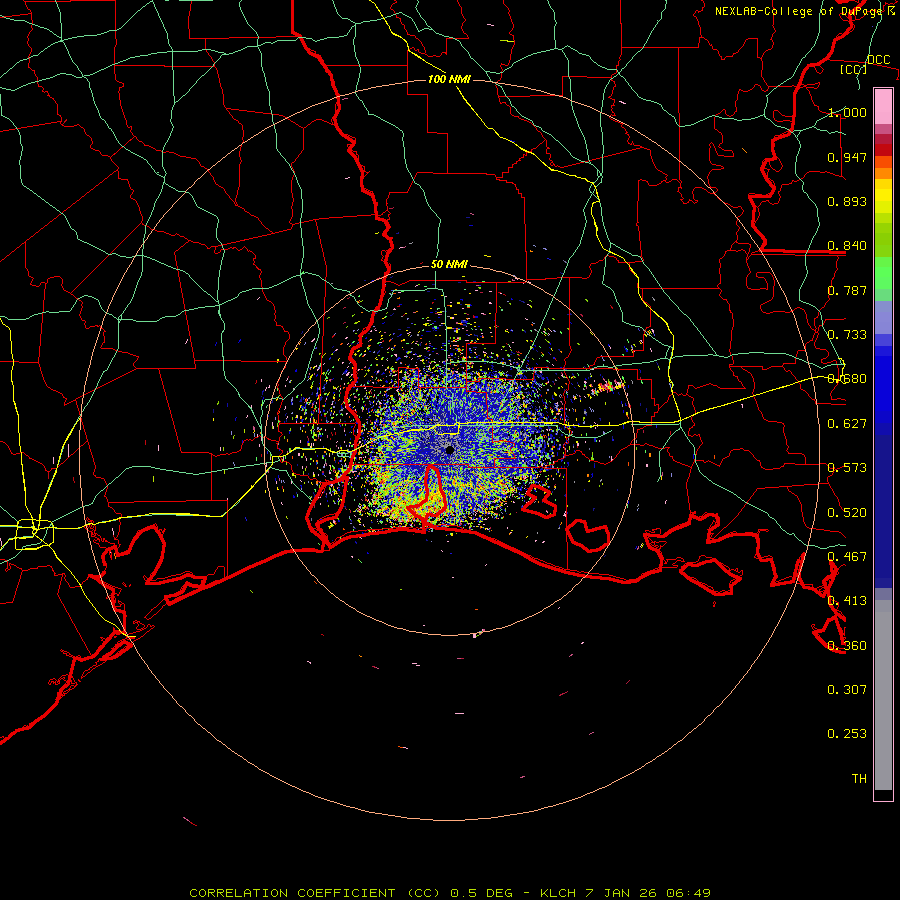The height and width of the screenshot is (900, 900).
Task: Click the 0.307 color scale value
Action: [847, 689]
